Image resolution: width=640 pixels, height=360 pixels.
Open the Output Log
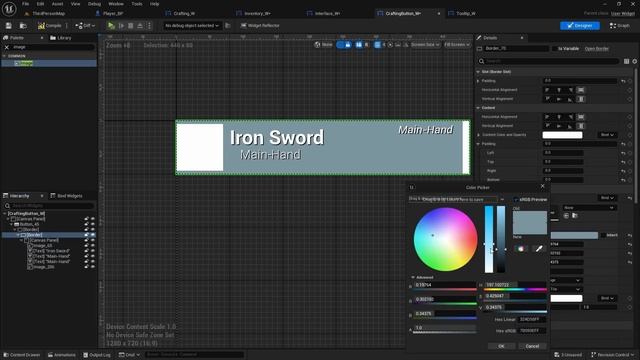(x=97, y=355)
